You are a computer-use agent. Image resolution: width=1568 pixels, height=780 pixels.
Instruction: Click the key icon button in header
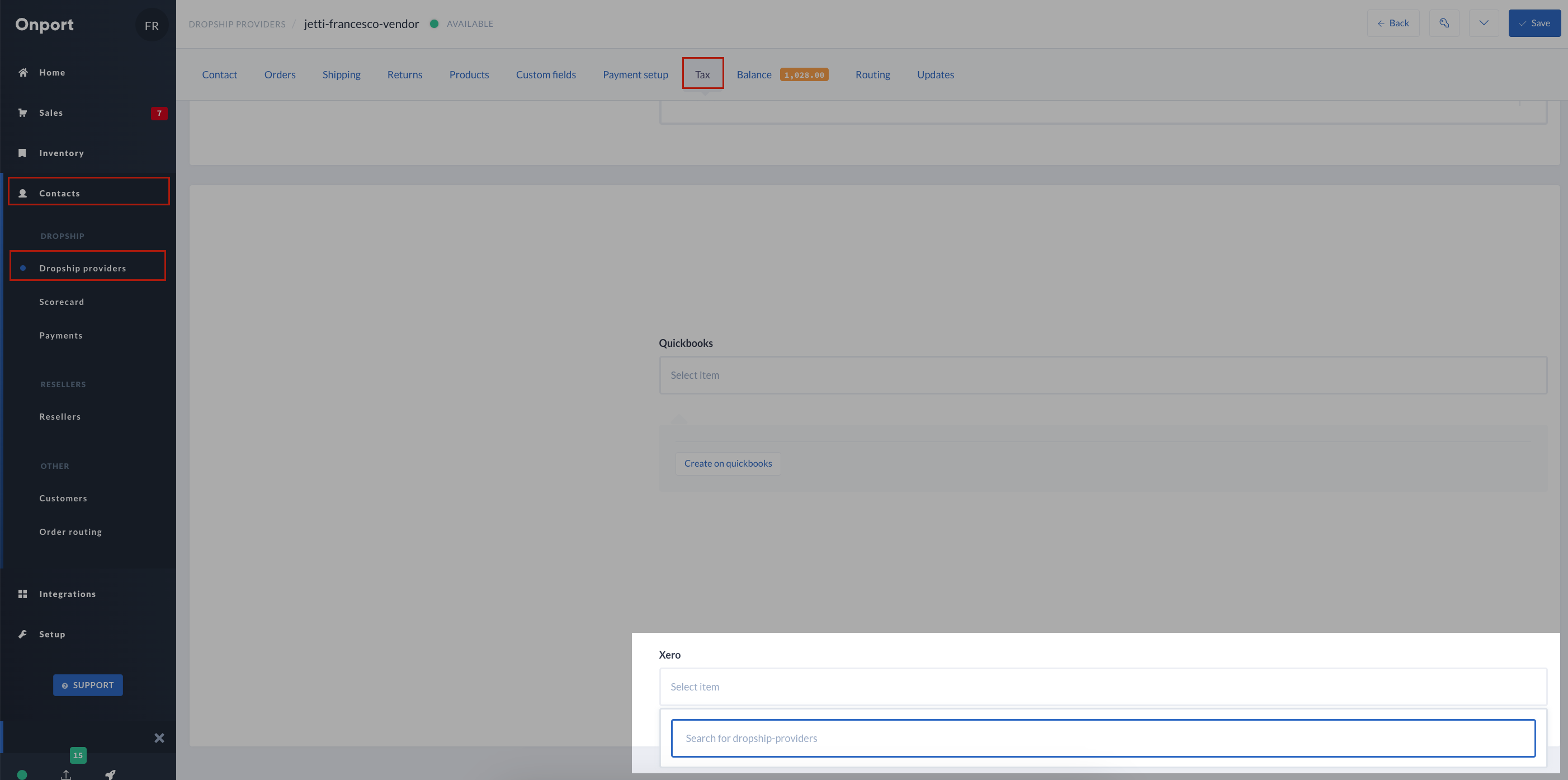(x=1444, y=23)
